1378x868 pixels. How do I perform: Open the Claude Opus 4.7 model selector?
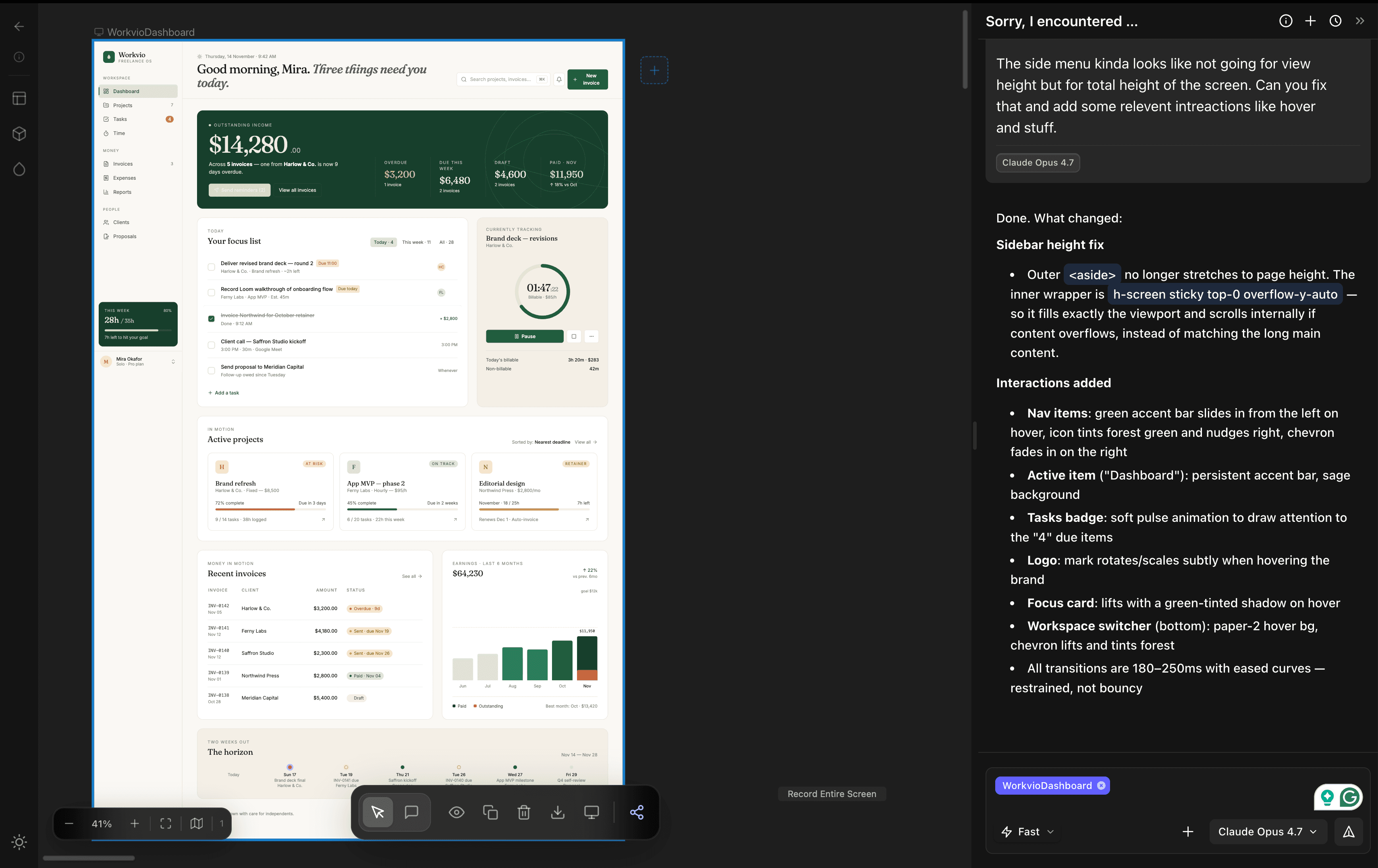[x=1267, y=831]
